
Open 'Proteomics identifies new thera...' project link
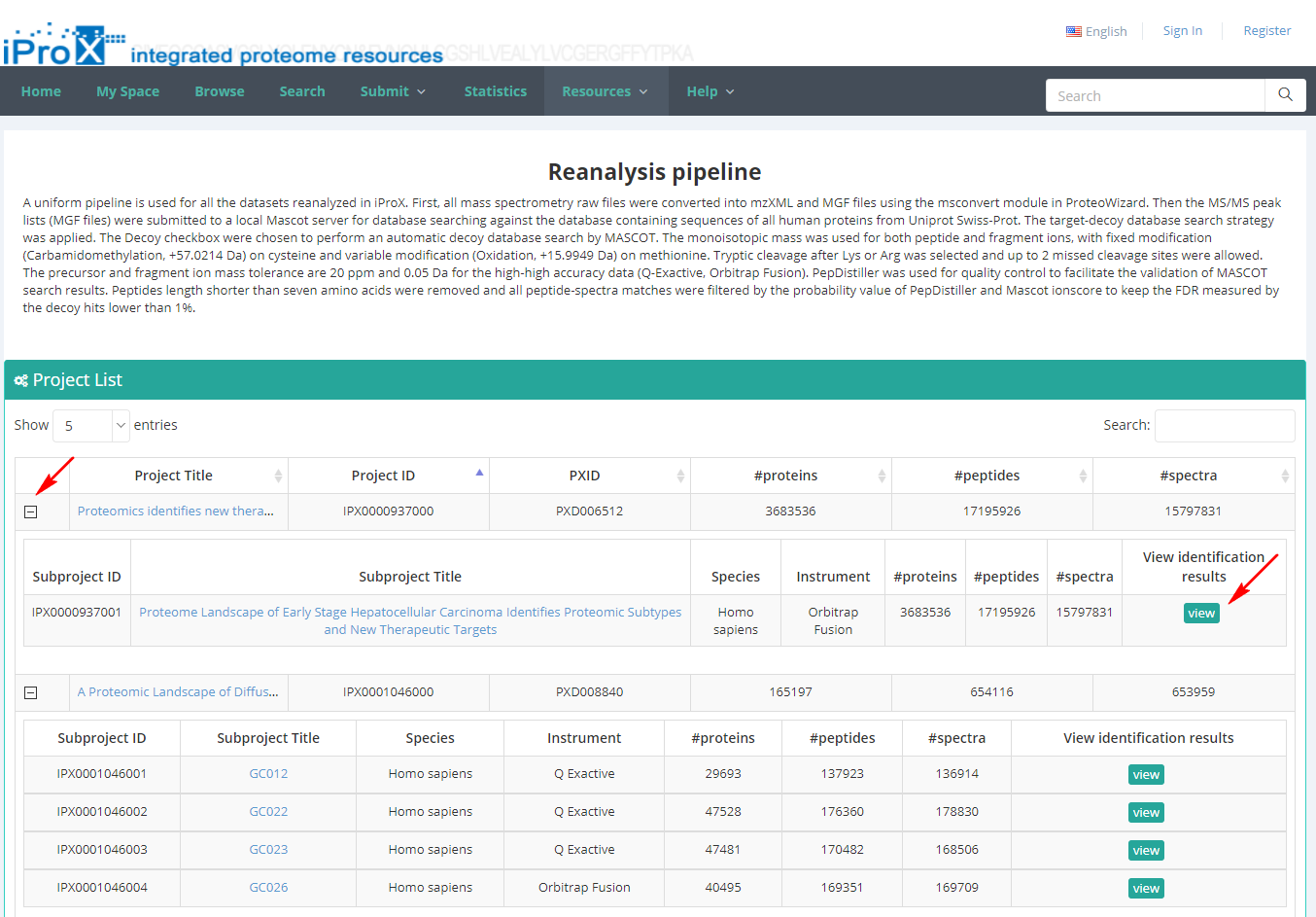(176, 511)
